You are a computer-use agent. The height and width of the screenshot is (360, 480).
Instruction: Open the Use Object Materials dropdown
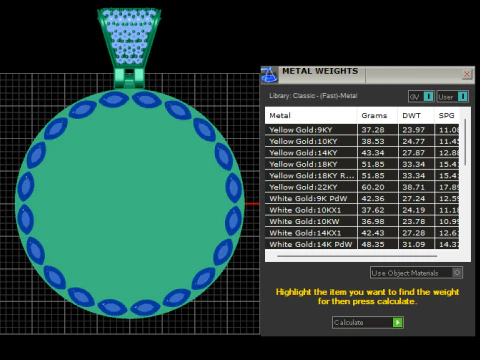pyautogui.click(x=416, y=273)
